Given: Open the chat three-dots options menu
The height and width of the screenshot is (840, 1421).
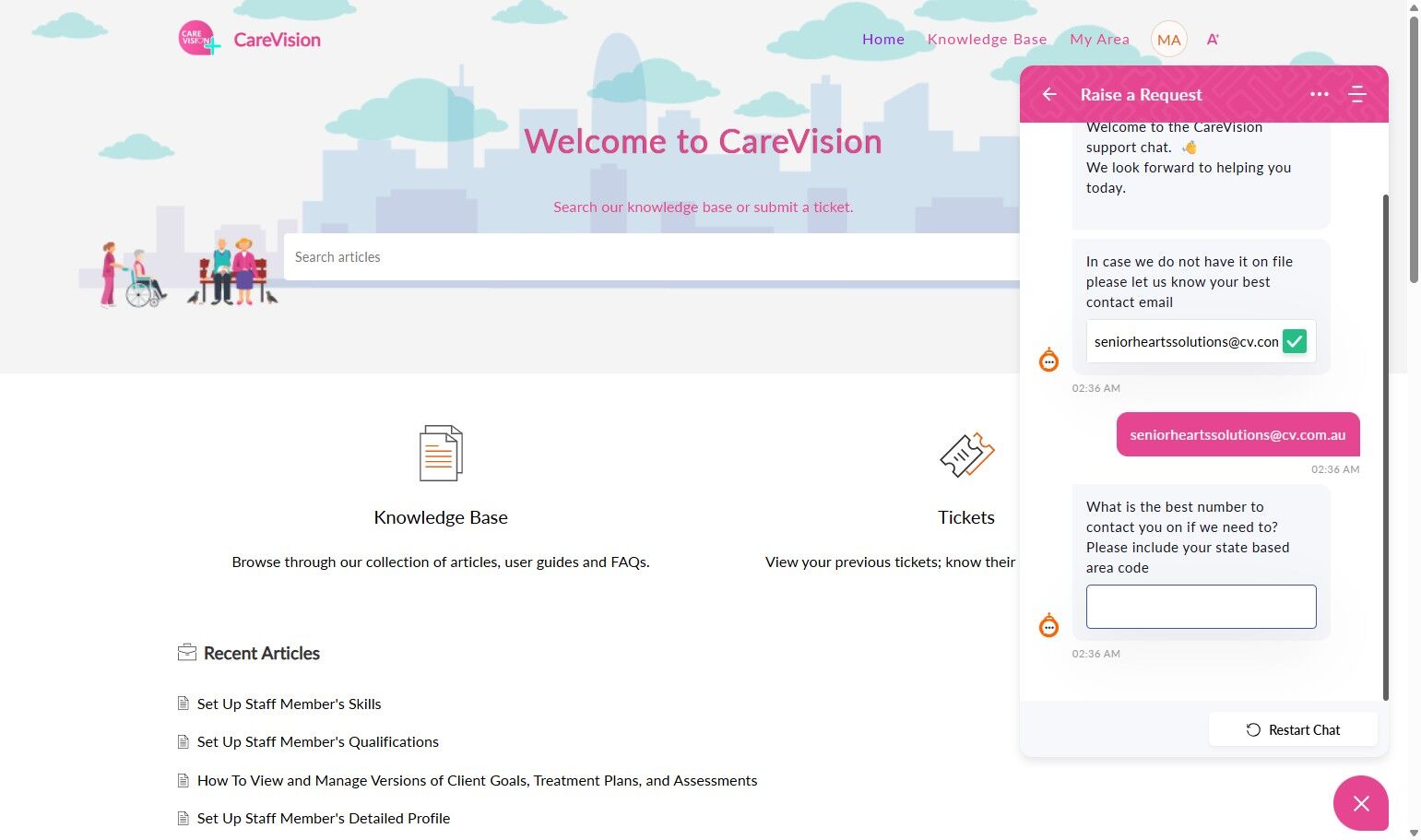Looking at the screenshot, I should point(1320,94).
